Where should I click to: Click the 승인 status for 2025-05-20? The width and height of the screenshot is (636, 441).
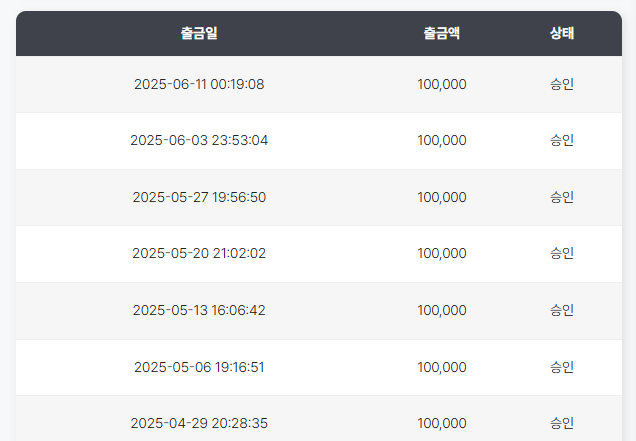tap(562, 253)
